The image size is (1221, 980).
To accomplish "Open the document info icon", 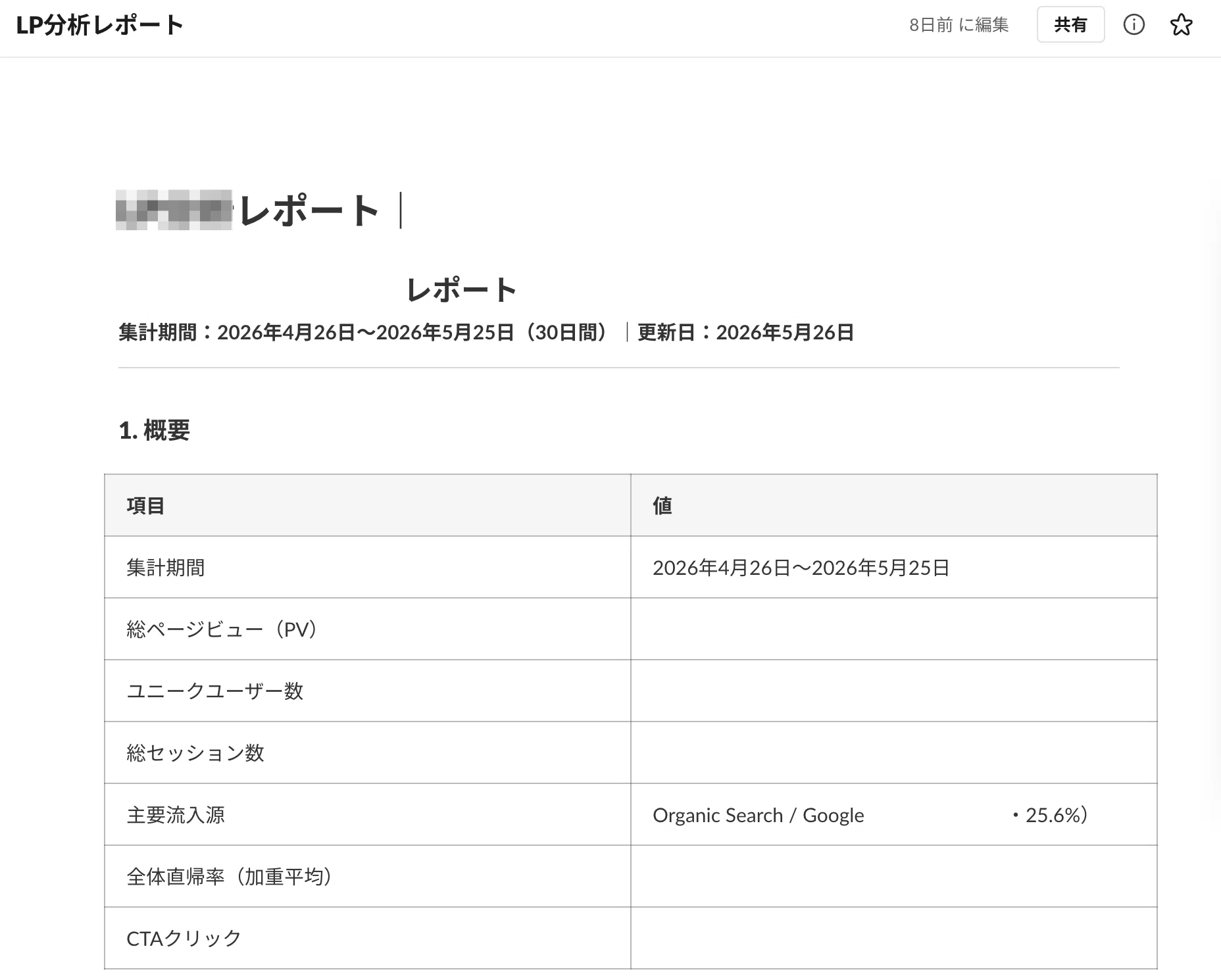I will pyautogui.click(x=1134, y=25).
